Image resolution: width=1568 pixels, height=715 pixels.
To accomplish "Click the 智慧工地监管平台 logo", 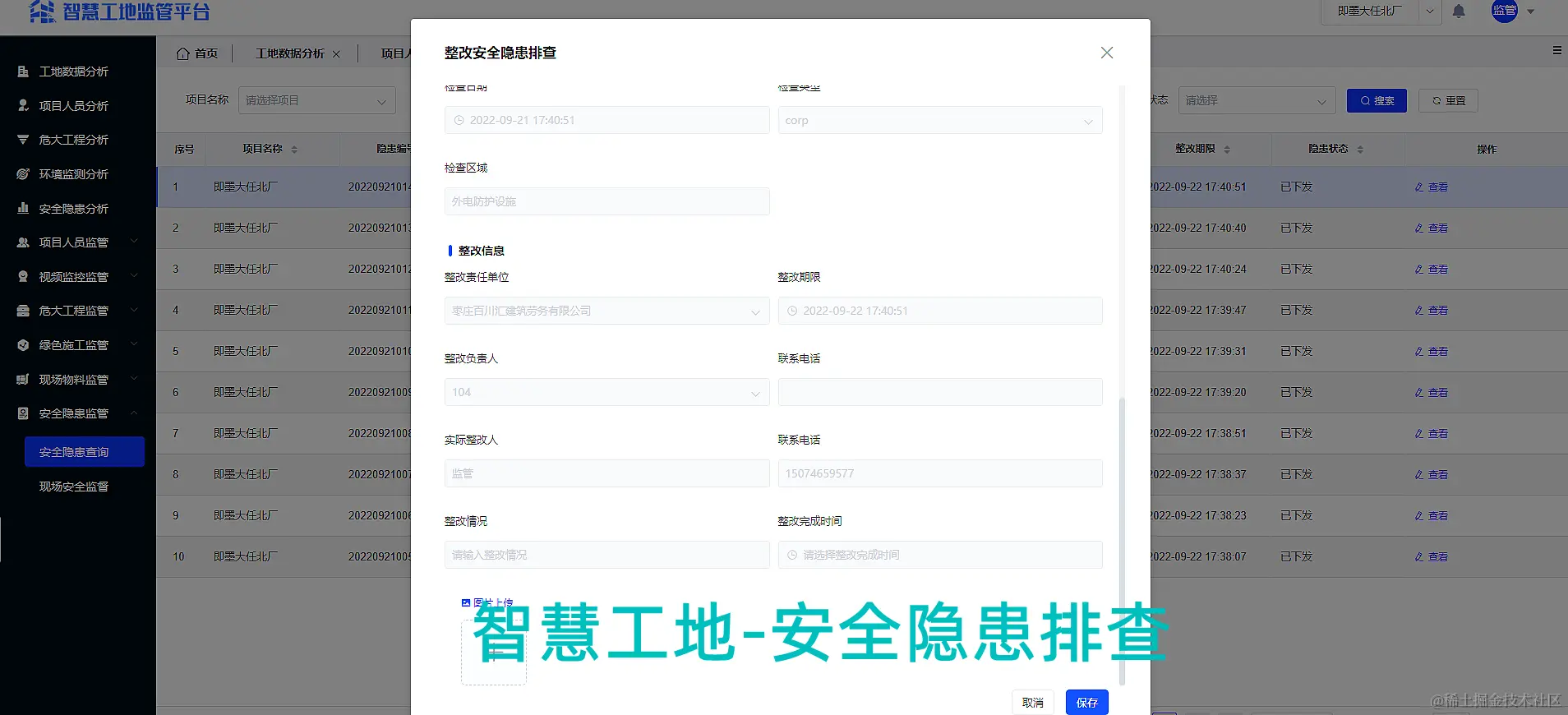I will tap(120, 12).
